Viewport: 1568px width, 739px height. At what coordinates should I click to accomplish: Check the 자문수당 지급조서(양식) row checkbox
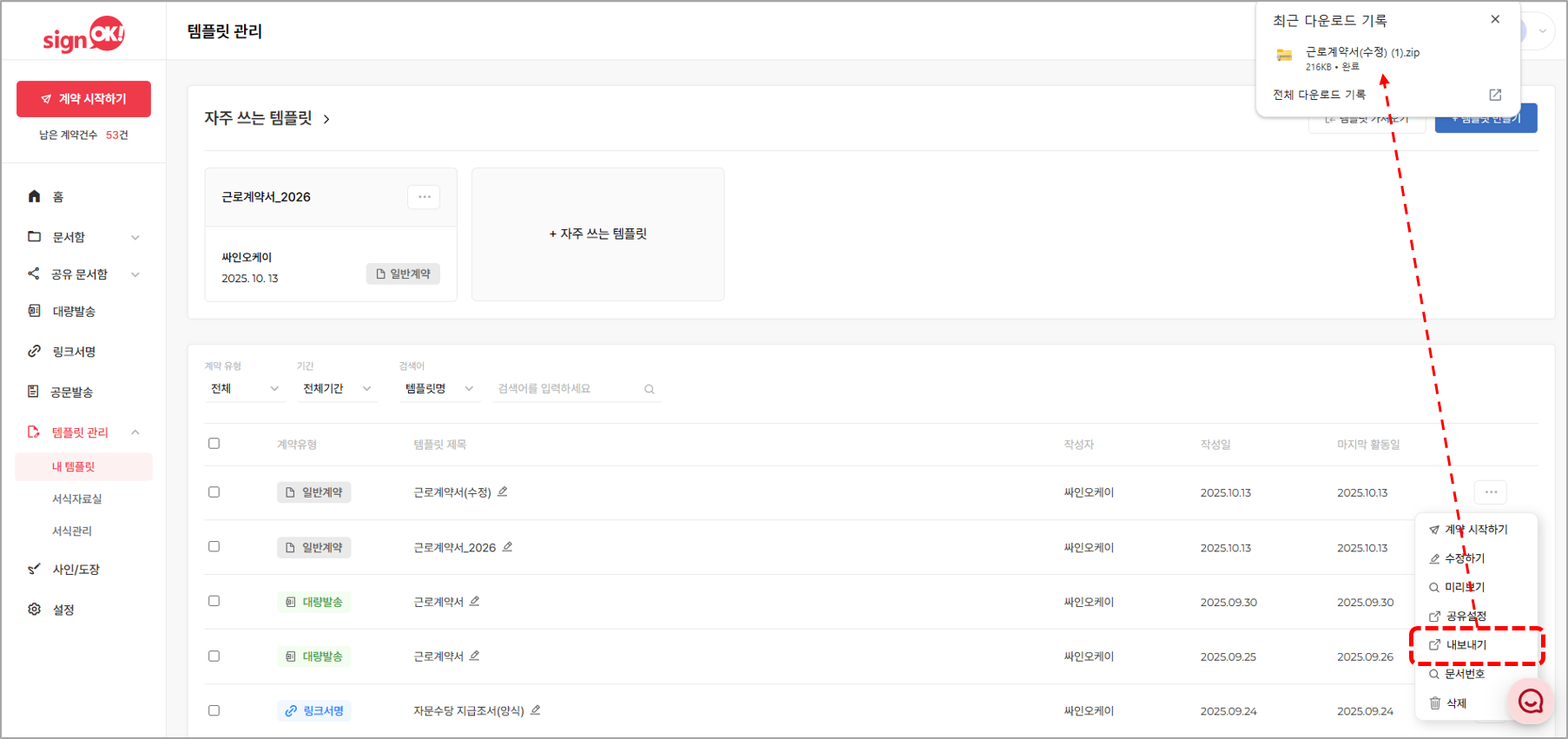(214, 710)
